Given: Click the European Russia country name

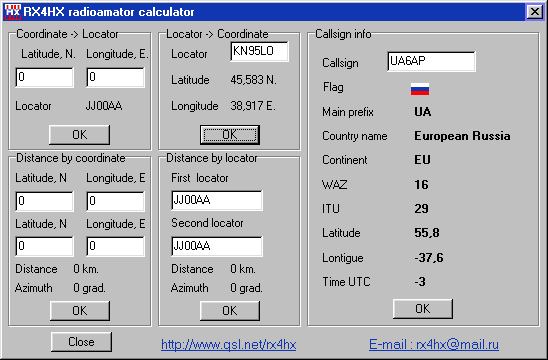Looking at the screenshot, I should tap(462, 136).
